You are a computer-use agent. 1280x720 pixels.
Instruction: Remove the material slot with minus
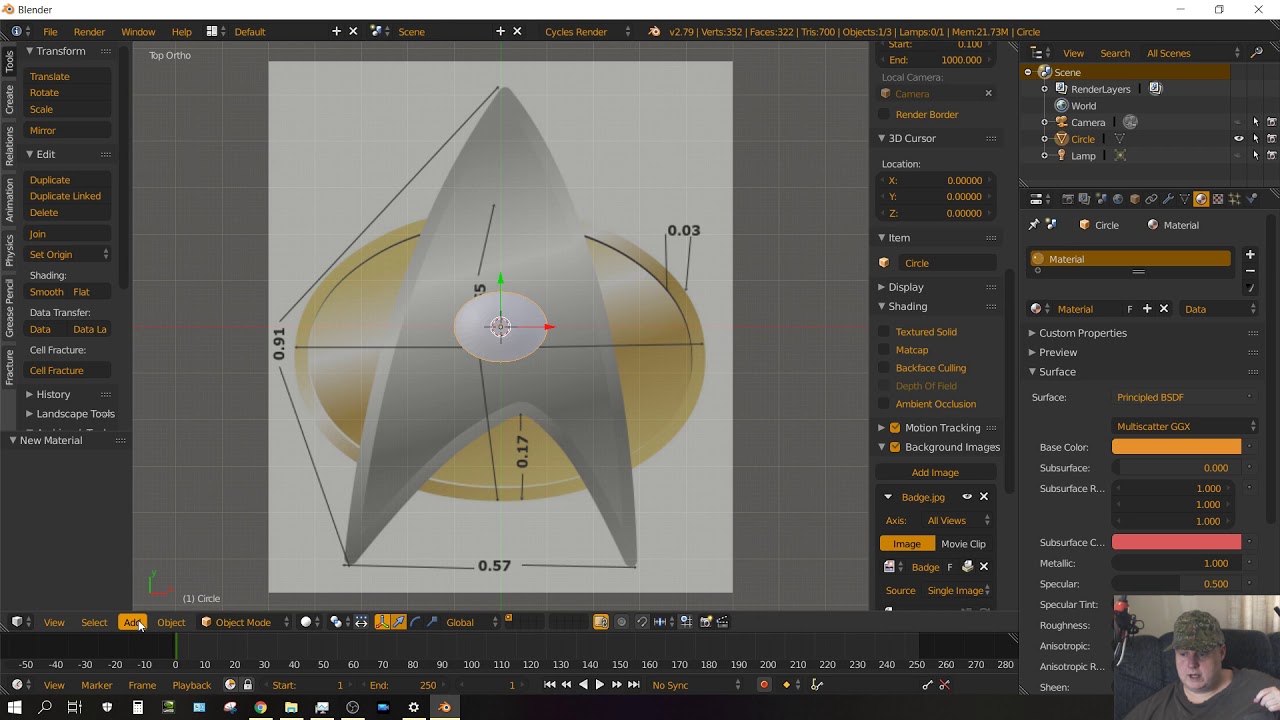click(1250, 271)
